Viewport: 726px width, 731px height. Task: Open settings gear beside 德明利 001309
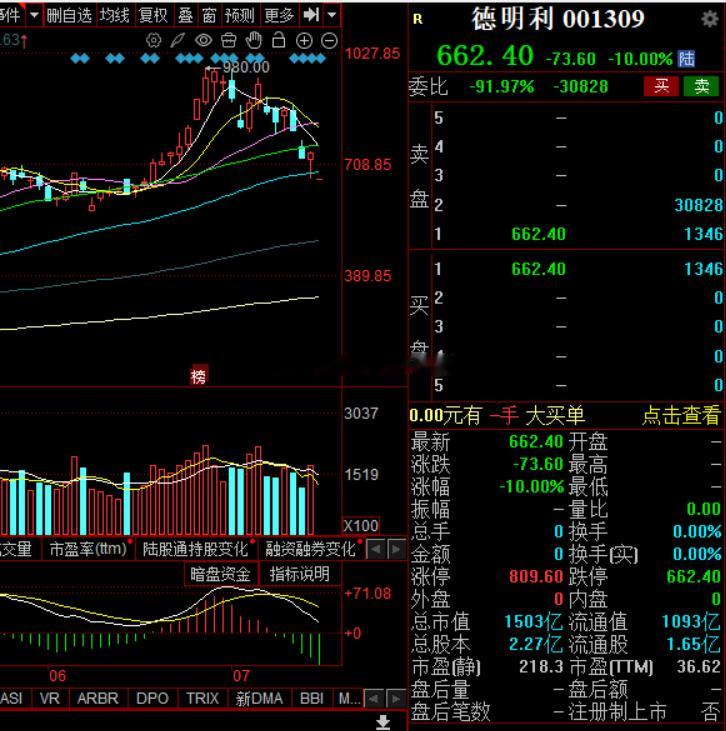[x=709, y=19]
